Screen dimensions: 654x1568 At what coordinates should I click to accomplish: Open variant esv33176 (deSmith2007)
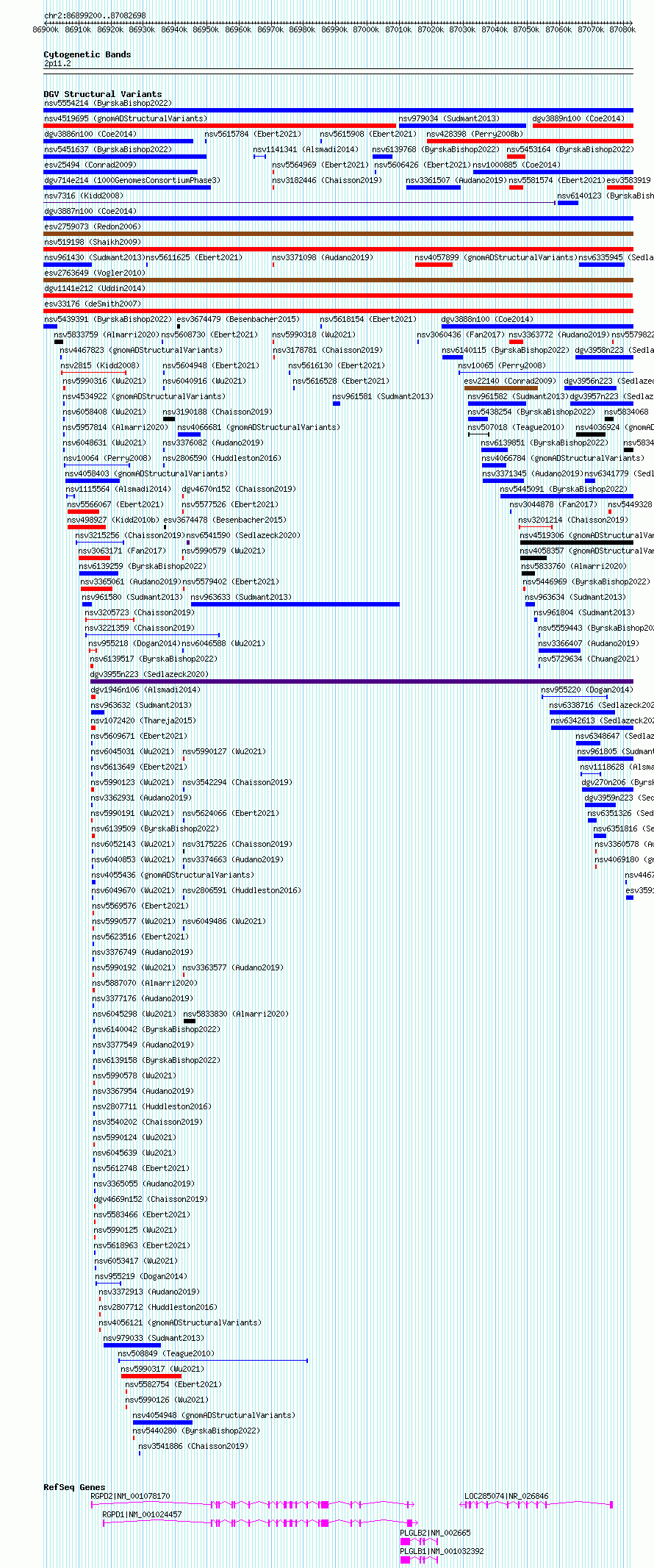[x=338, y=311]
